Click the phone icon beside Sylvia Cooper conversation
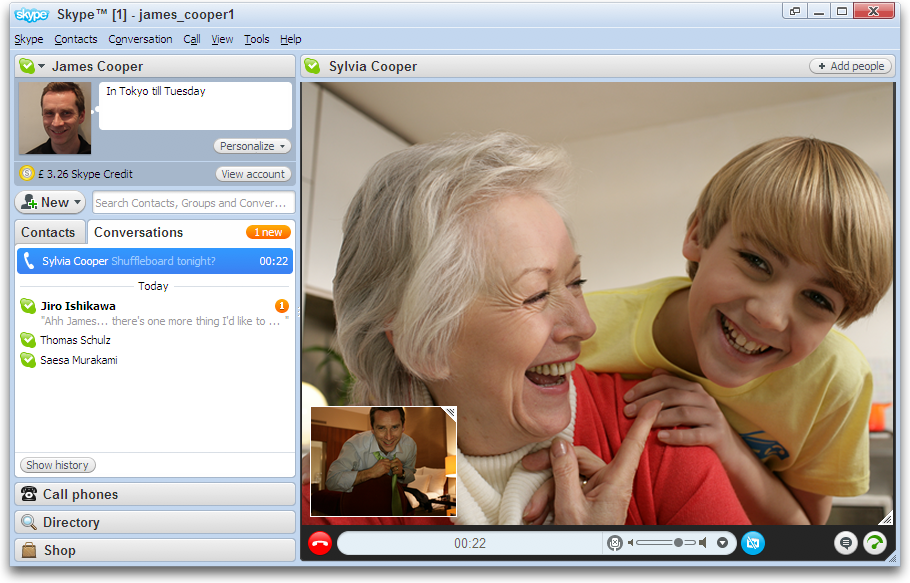 pyautogui.click(x=28, y=261)
